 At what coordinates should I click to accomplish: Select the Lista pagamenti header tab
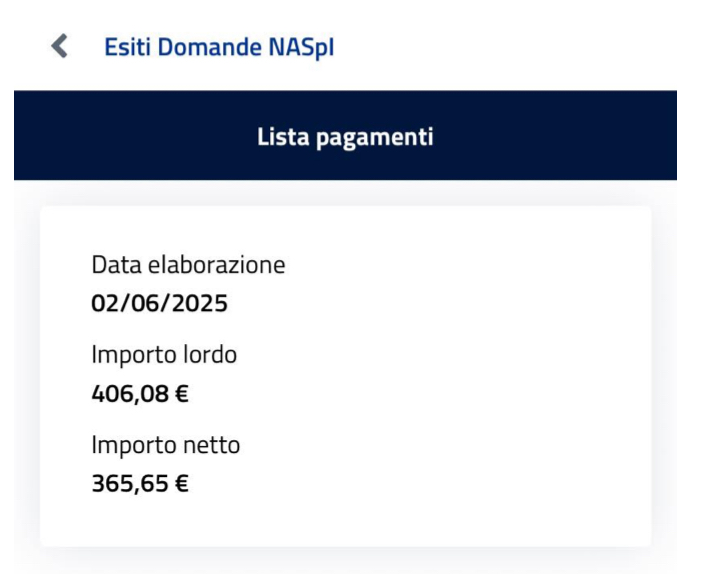pyautogui.click(x=345, y=136)
